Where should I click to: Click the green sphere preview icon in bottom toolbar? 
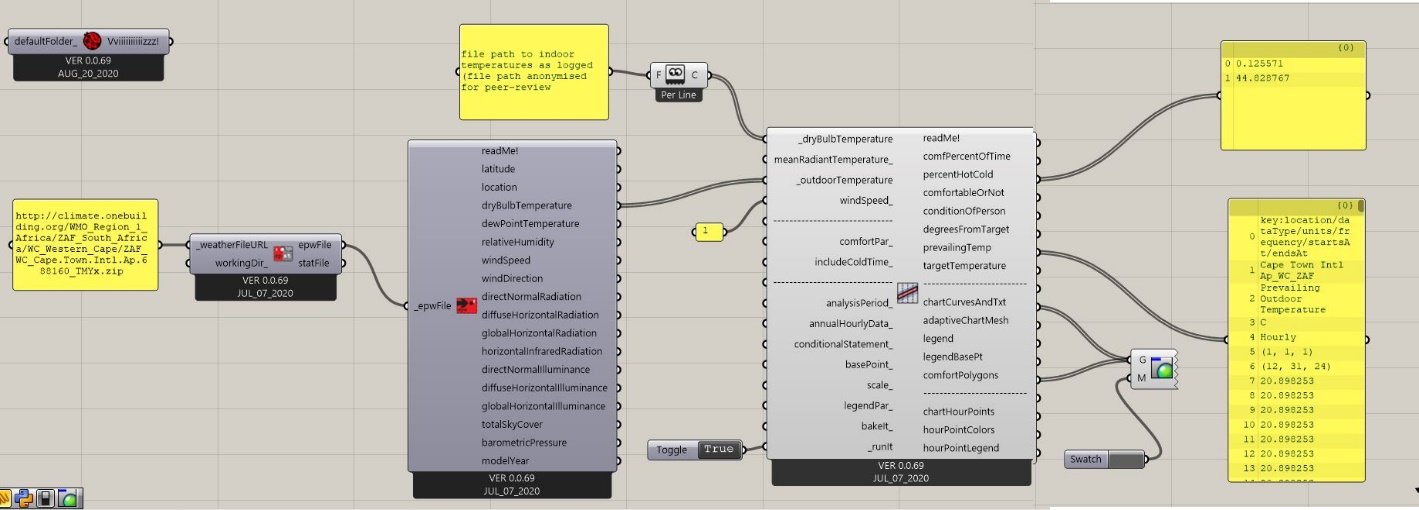click(68, 498)
